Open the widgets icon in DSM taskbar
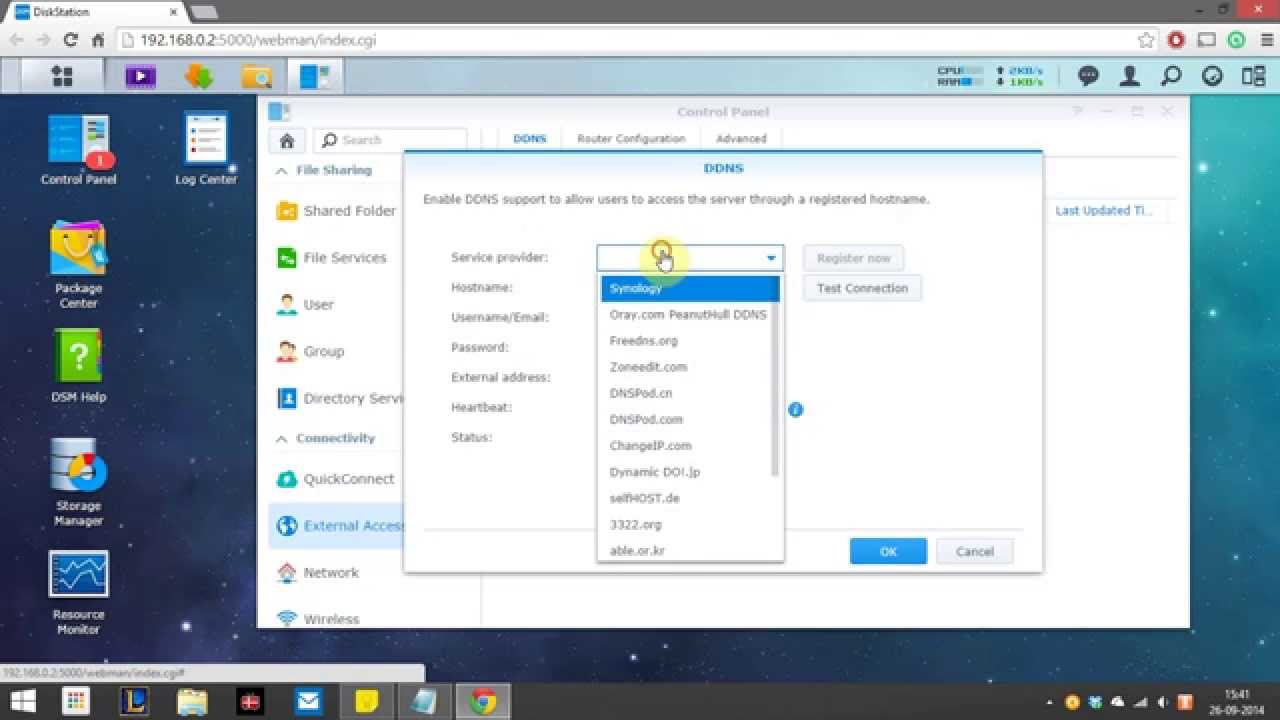Image resolution: width=1280 pixels, height=720 pixels. 1212,76
